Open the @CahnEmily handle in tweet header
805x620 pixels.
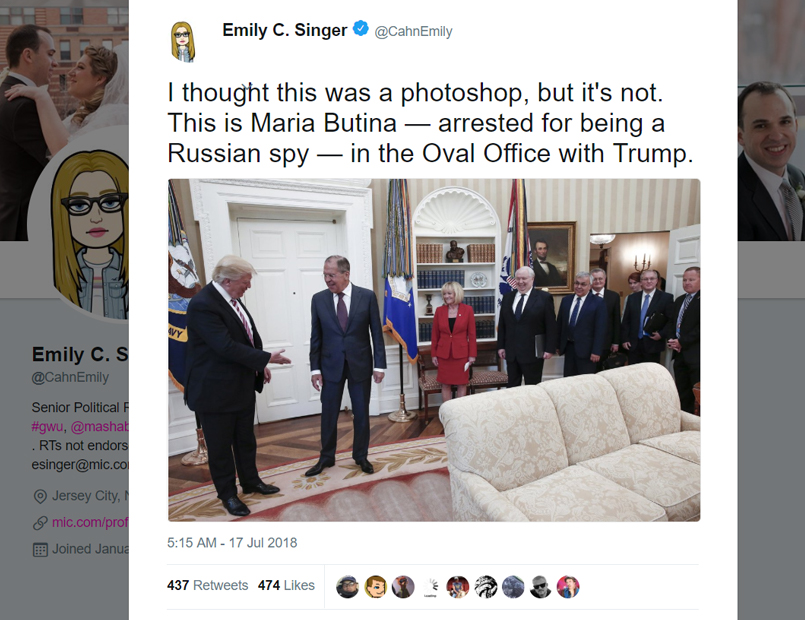[x=413, y=31]
